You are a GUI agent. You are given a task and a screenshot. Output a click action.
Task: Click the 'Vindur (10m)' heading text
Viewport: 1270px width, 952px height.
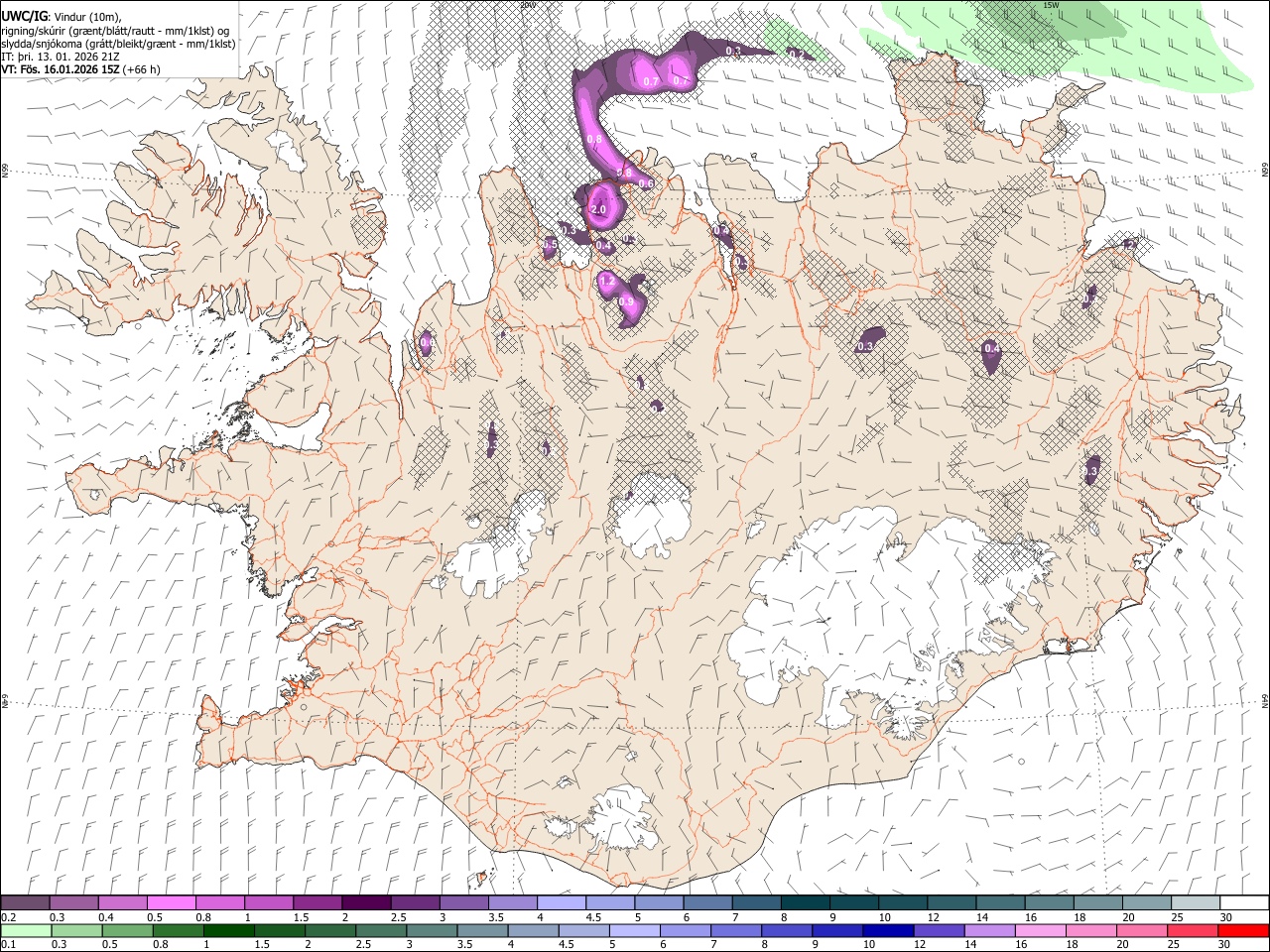(88, 16)
